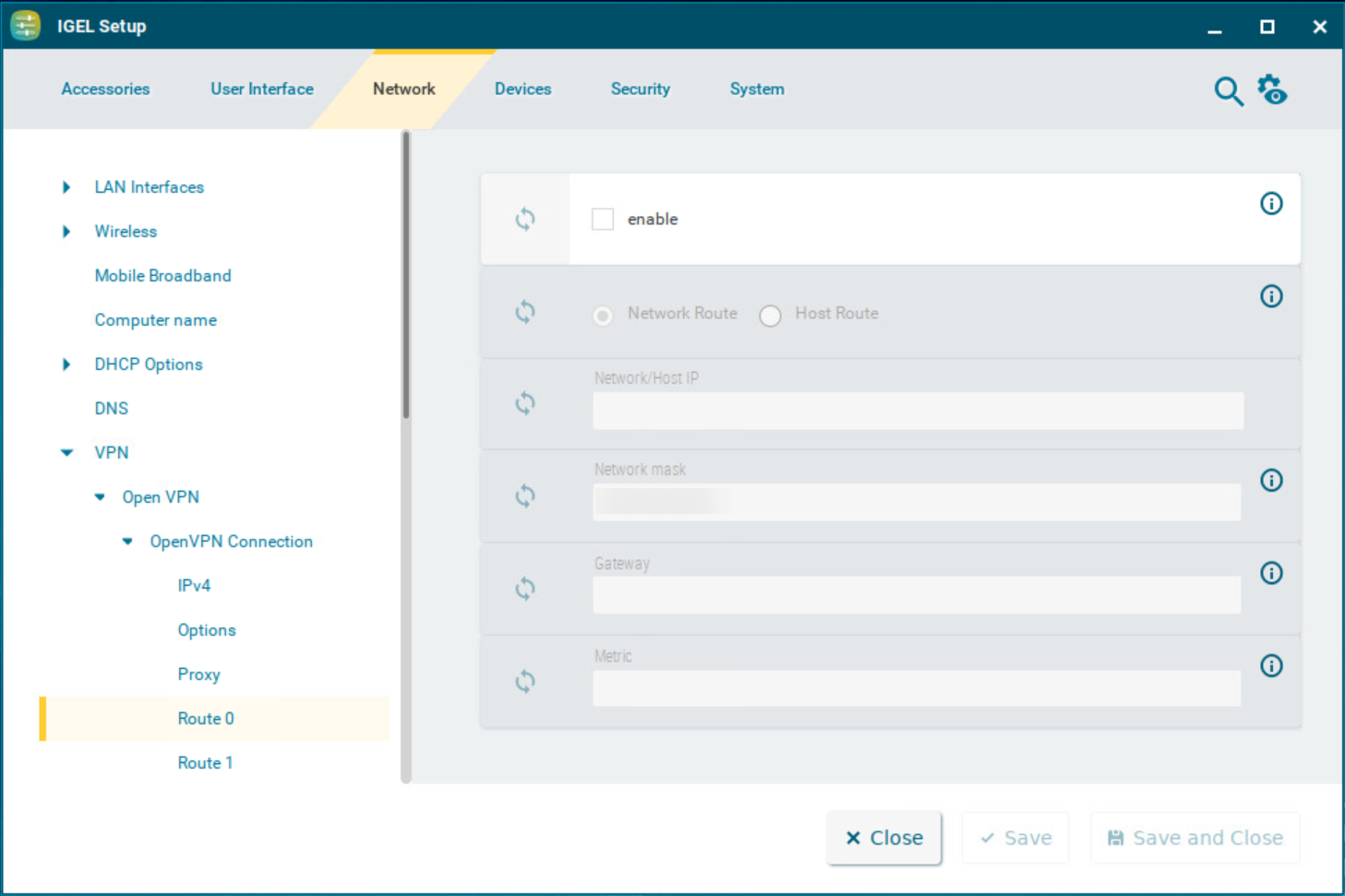Screen dimensions: 1345x896
Task: Select the Host Route radio button
Action: 770,317
